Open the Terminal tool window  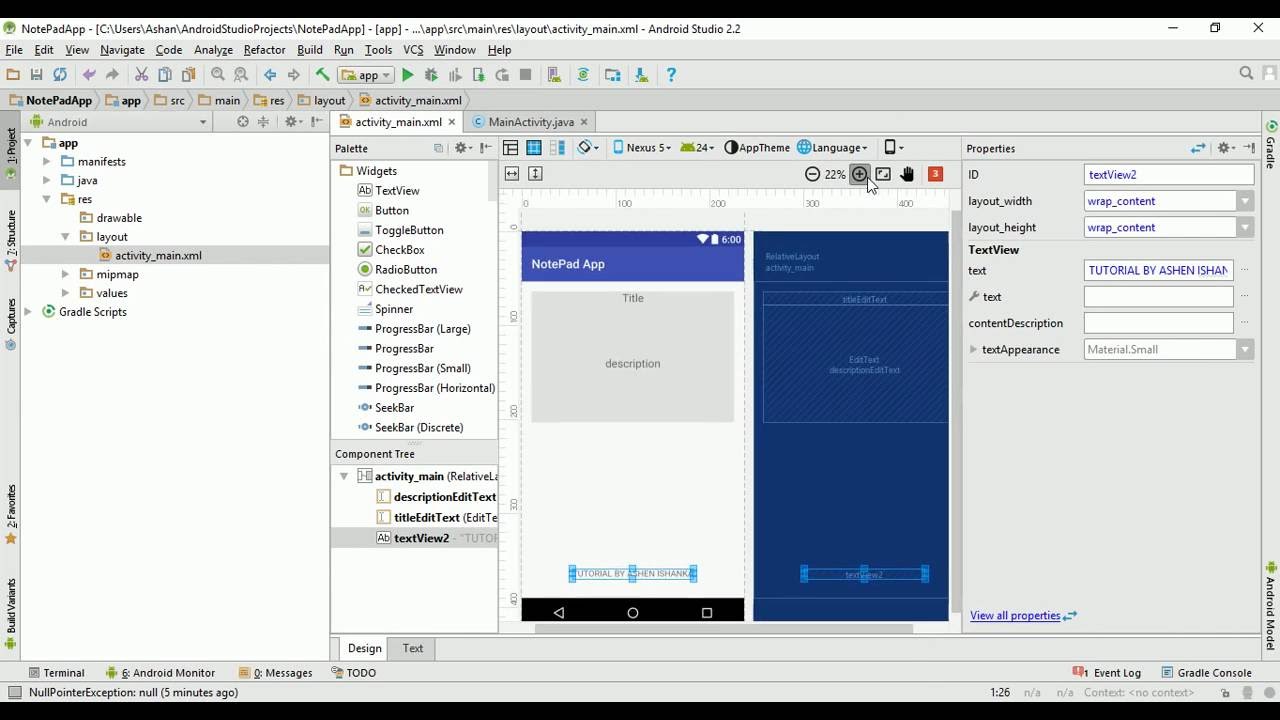click(x=57, y=673)
